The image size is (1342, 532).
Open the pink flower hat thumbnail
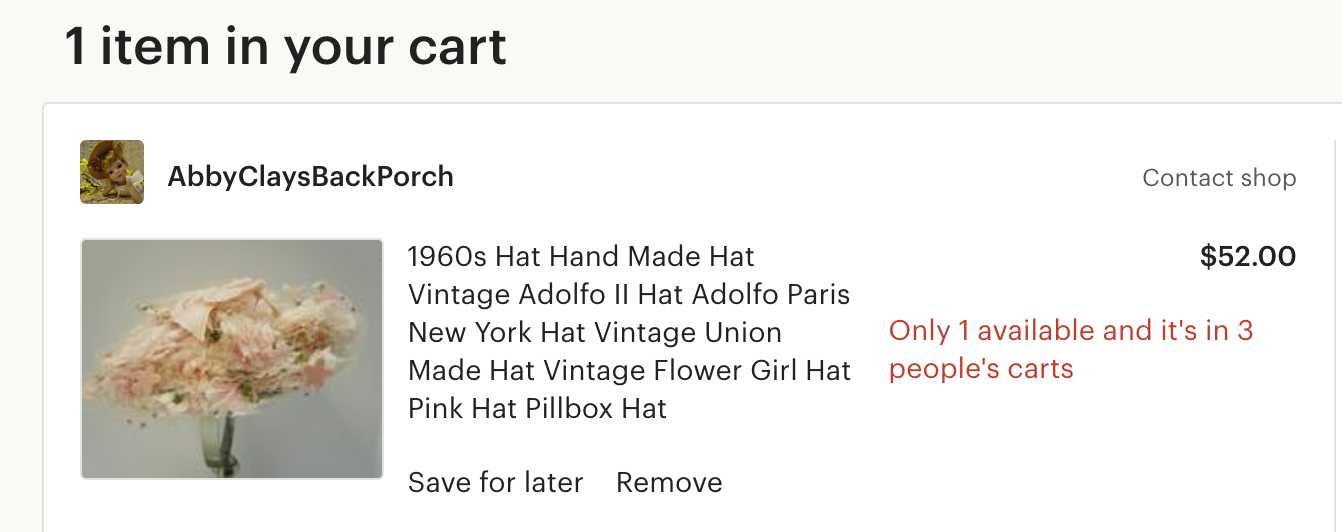point(232,358)
